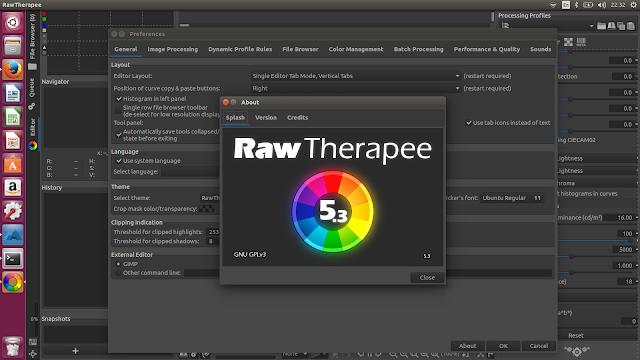Click the color wheel icon below Editor tab
The width and height of the screenshot is (640, 360).
coord(33,146)
